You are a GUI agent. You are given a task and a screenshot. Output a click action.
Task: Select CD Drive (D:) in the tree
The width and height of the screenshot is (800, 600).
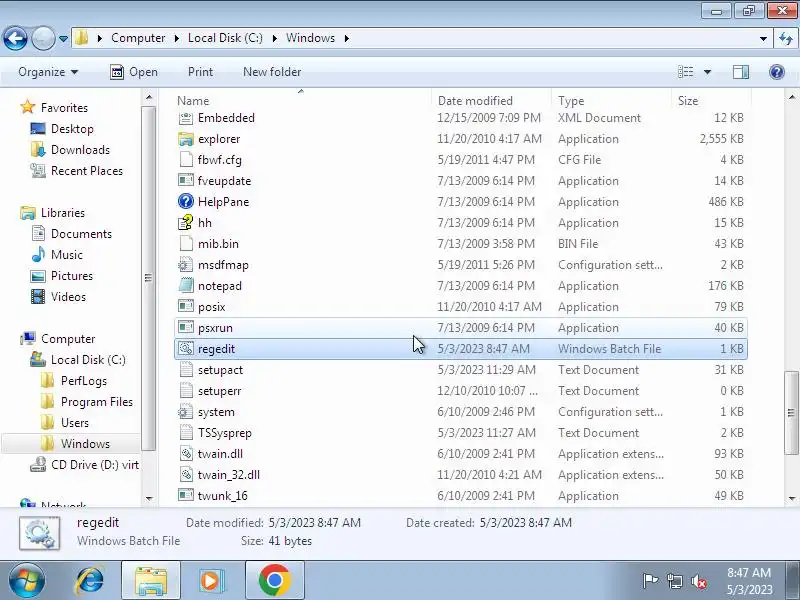tap(95, 465)
